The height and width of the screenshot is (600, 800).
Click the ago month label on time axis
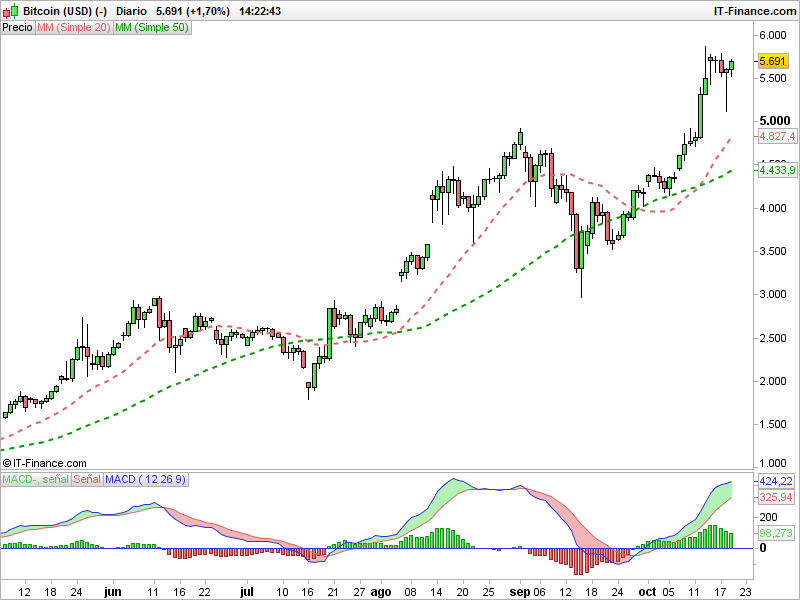pos(381,592)
